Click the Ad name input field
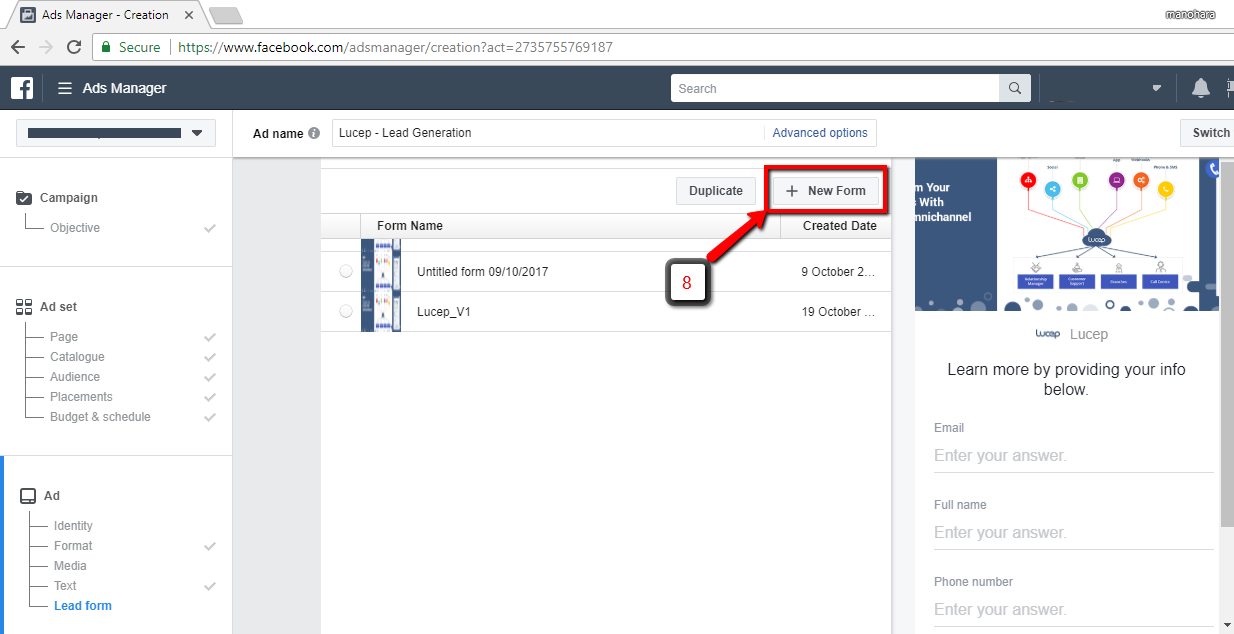Screen dimensions: 1234x634 (548, 133)
